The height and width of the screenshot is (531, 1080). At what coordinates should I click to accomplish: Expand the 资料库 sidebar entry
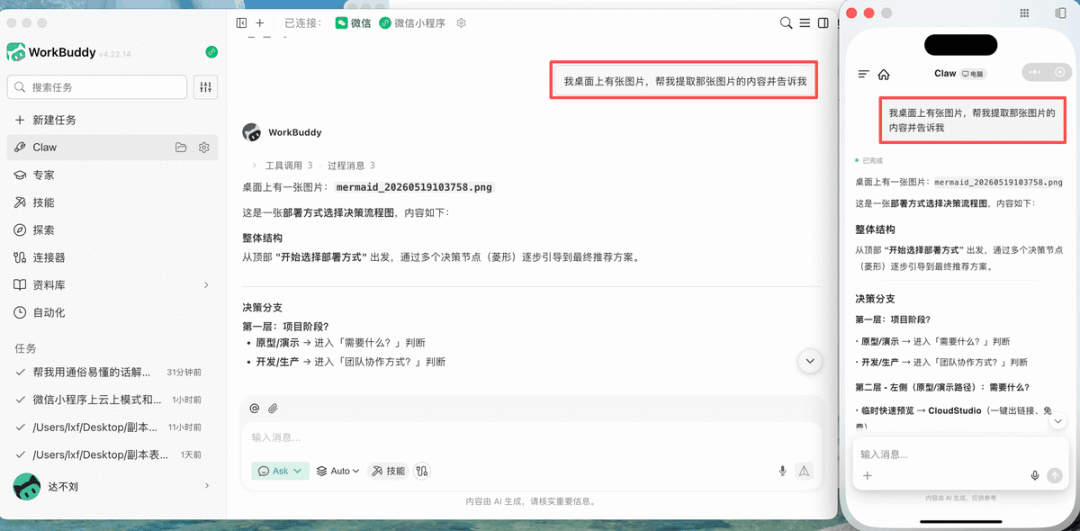pos(112,285)
